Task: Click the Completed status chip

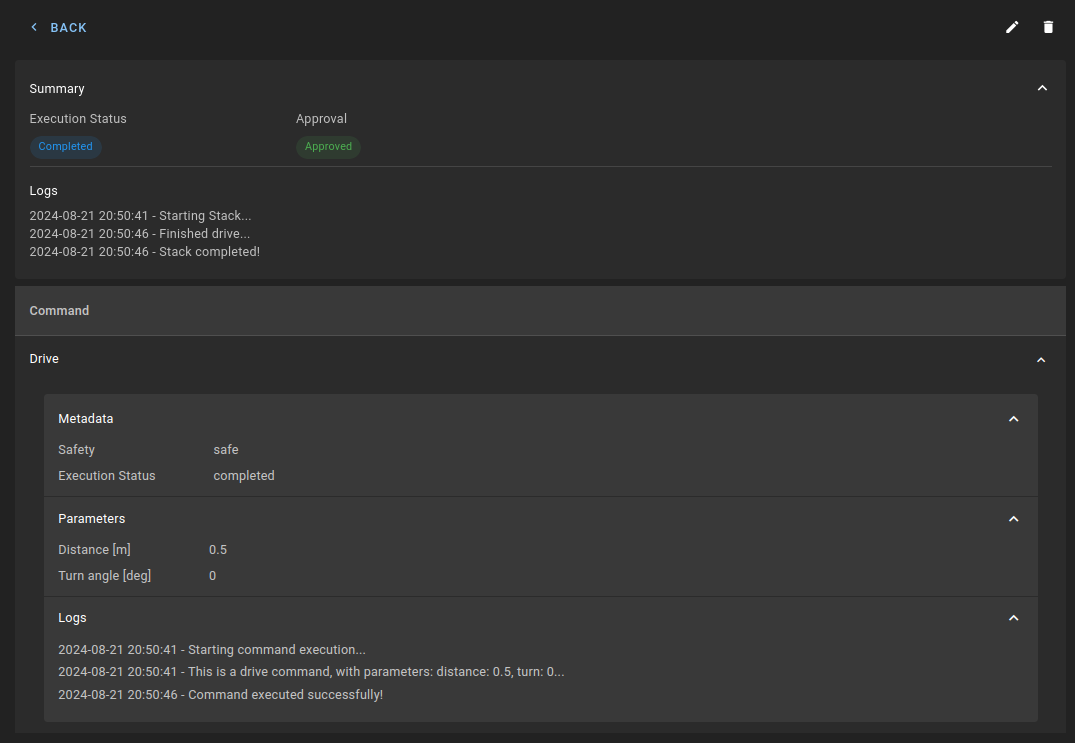Action: (x=65, y=147)
